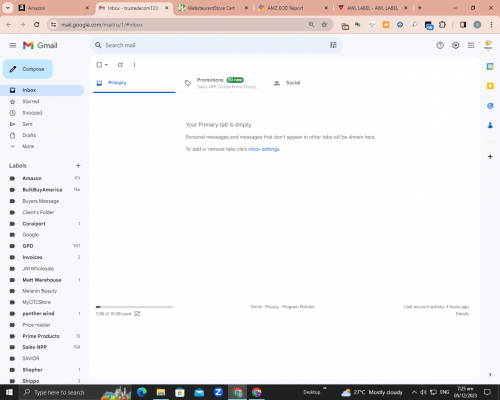Open Windows Start menu
Image resolution: width=500 pixels, height=400 pixels.
coord(9,392)
